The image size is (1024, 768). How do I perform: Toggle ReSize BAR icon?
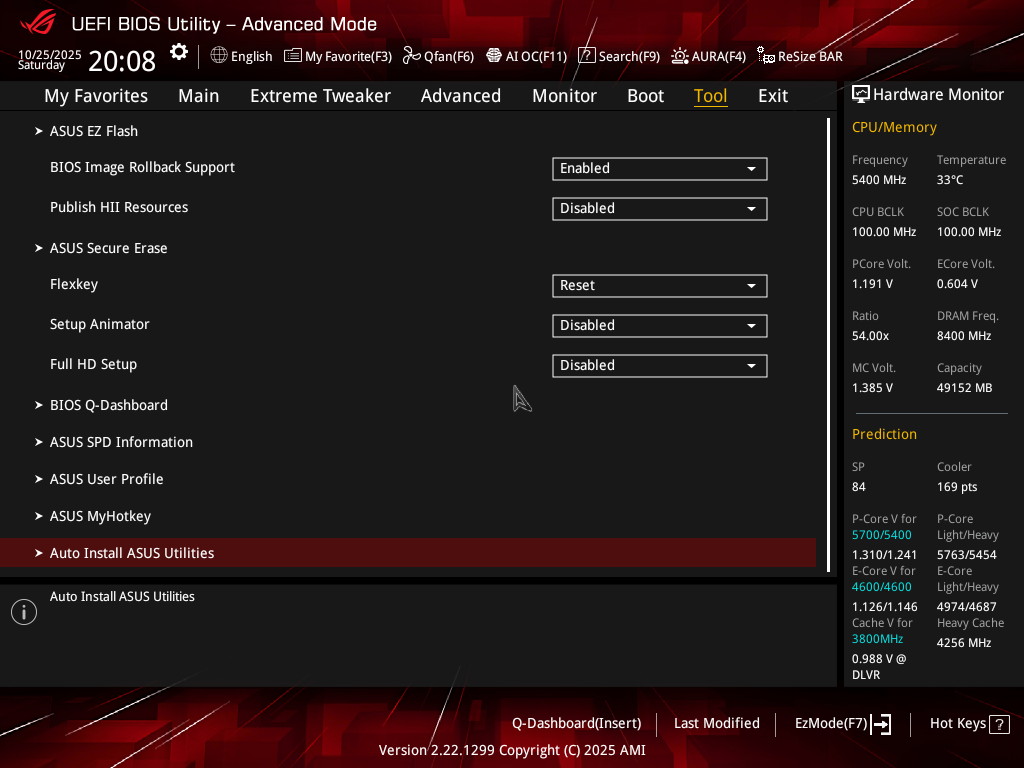(765, 56)
